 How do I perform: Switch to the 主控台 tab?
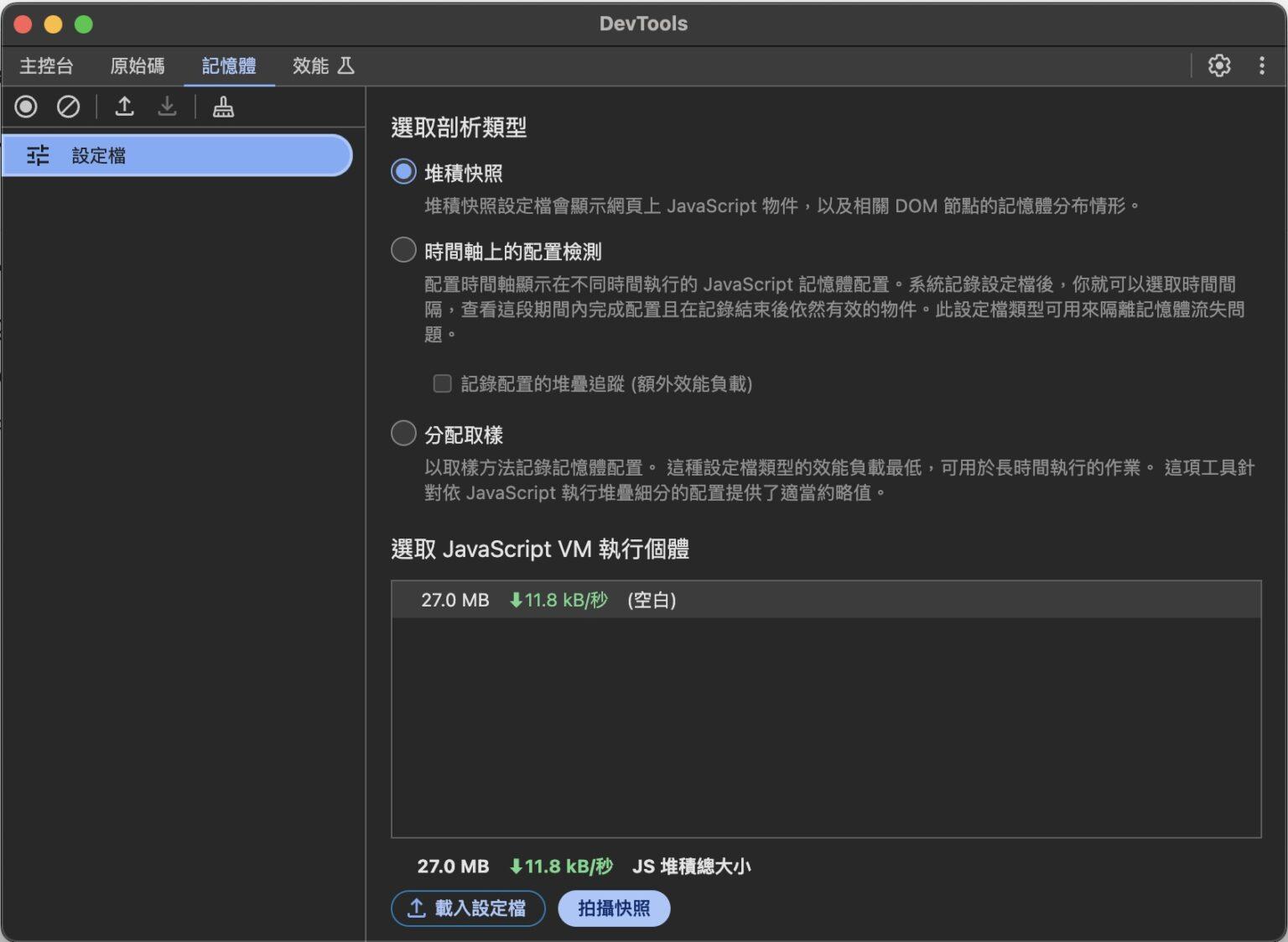(x=46, y=65)
